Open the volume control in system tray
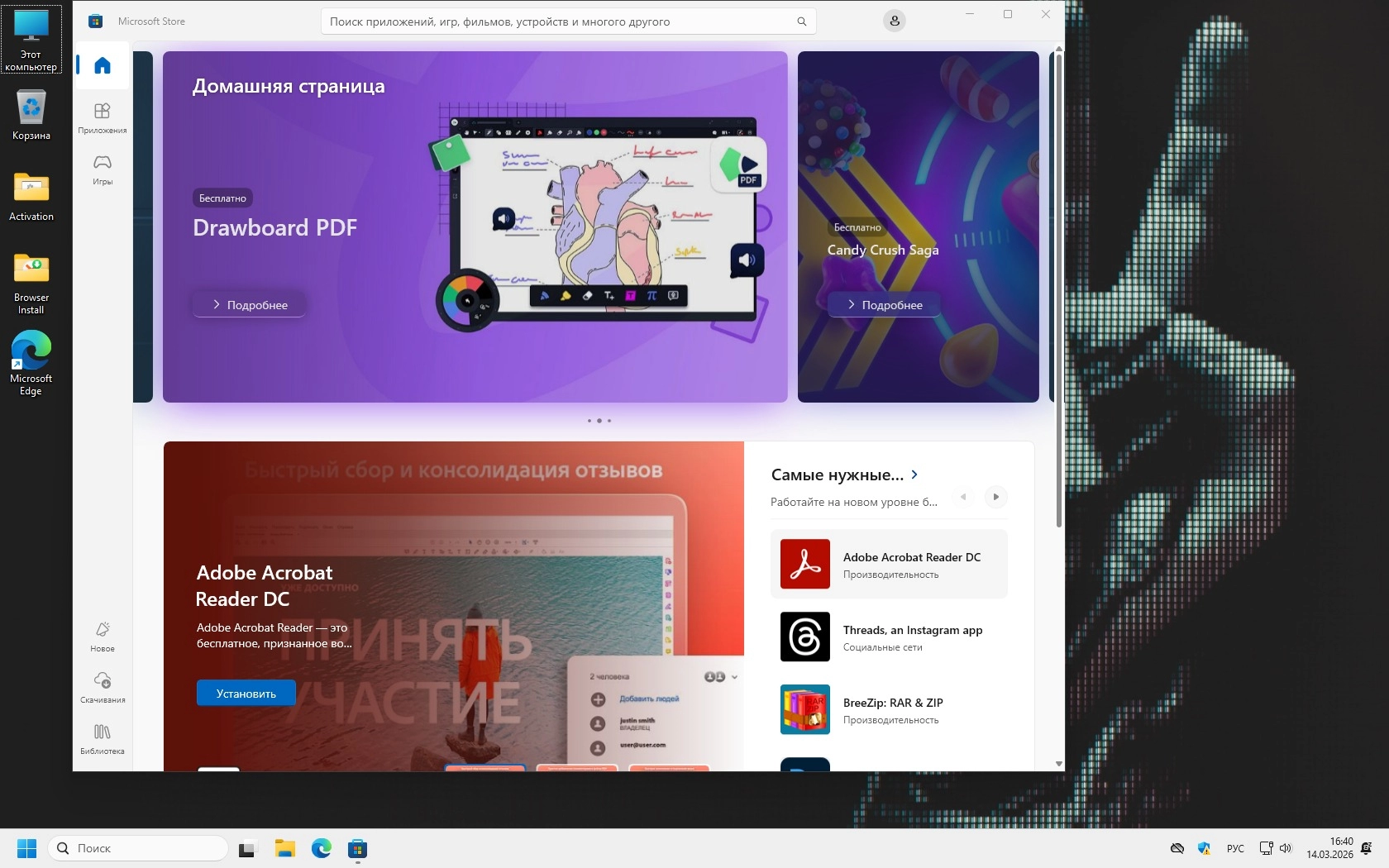The height and width of the screenshot is (868, 1389). [1286, 848]
